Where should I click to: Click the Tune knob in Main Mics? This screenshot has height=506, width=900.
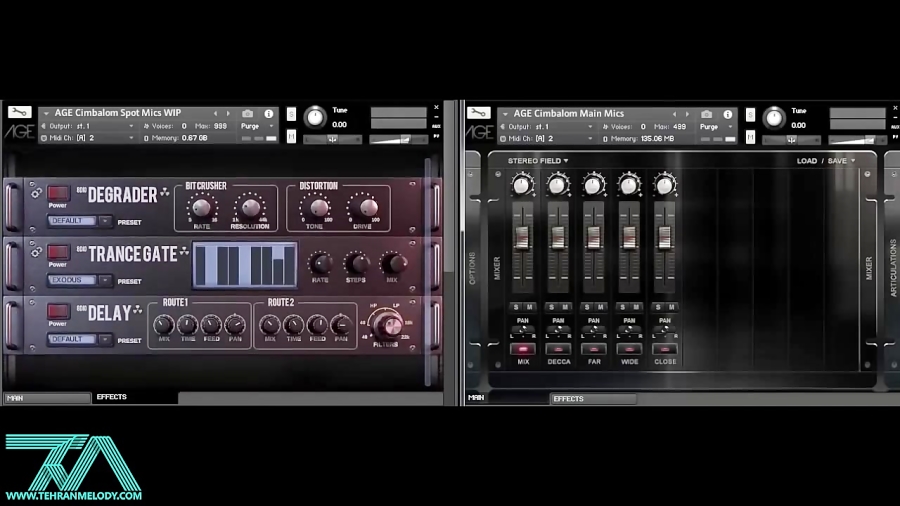click(x=774, y=118)
